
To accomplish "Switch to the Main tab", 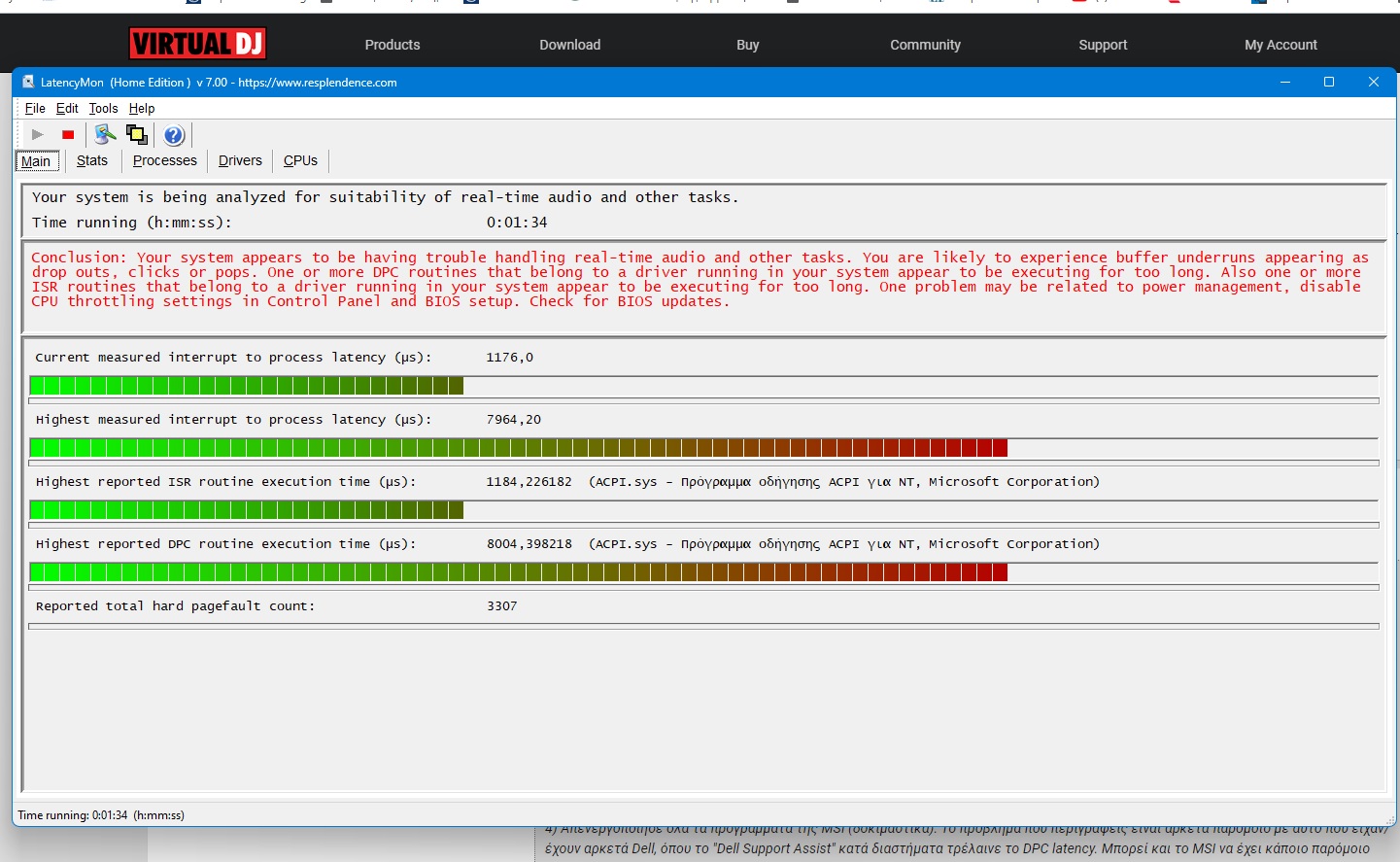I will 37,161.
